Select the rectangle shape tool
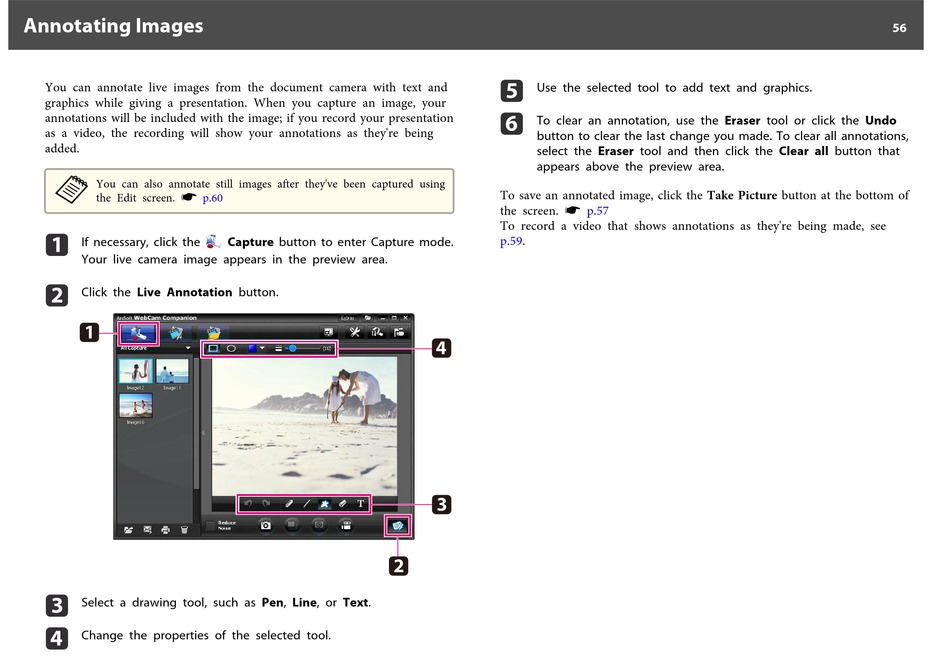 tap(213, 348)
